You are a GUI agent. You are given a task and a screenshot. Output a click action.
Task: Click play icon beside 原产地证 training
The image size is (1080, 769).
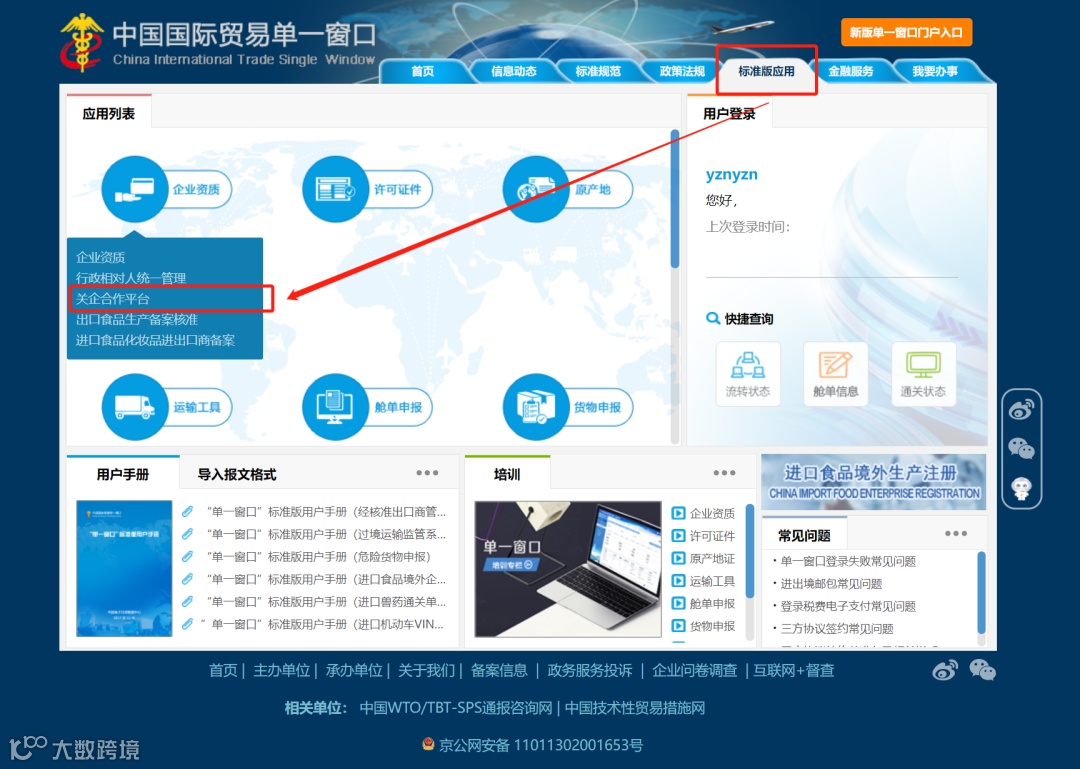pyautogui.click(x=678, y=558)
